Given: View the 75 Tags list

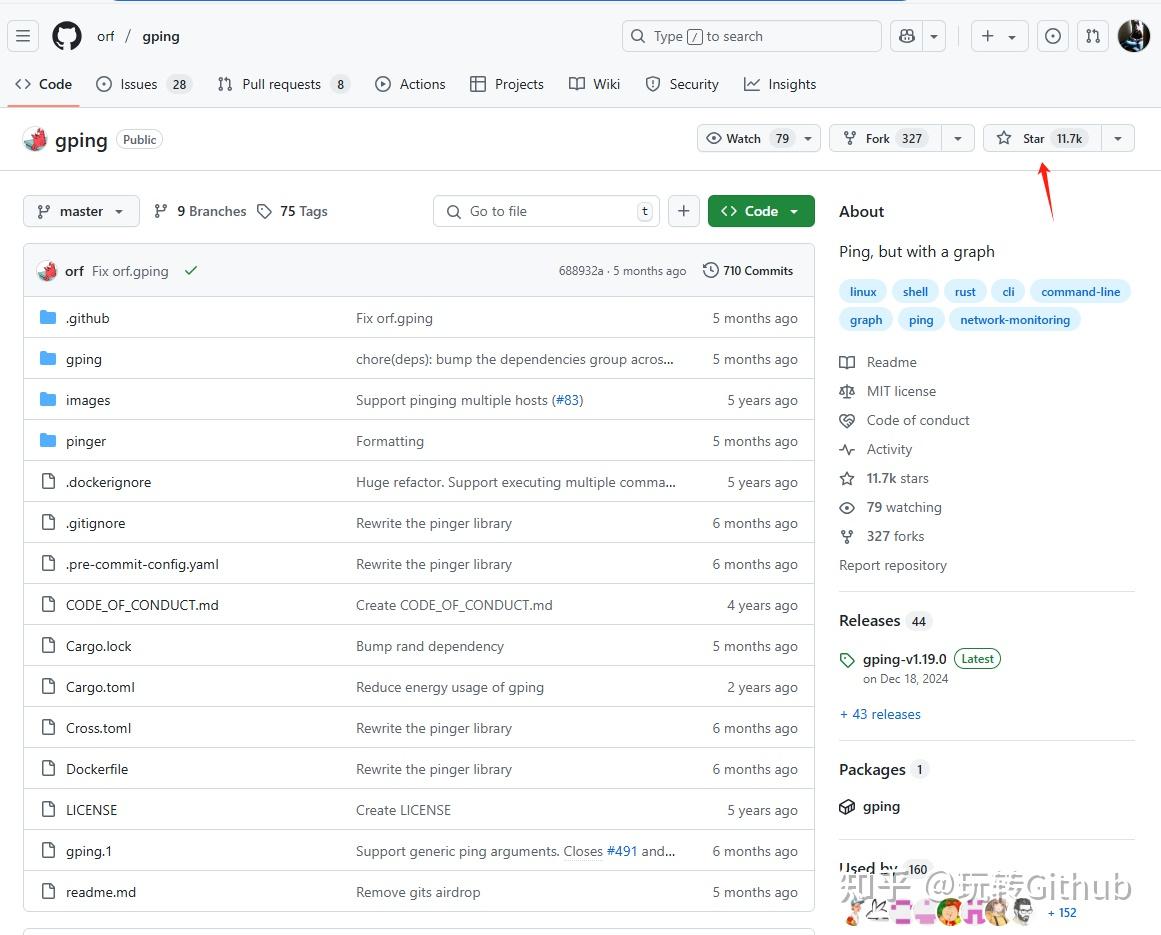Looking at the screenshot, I should coord(292,211).
